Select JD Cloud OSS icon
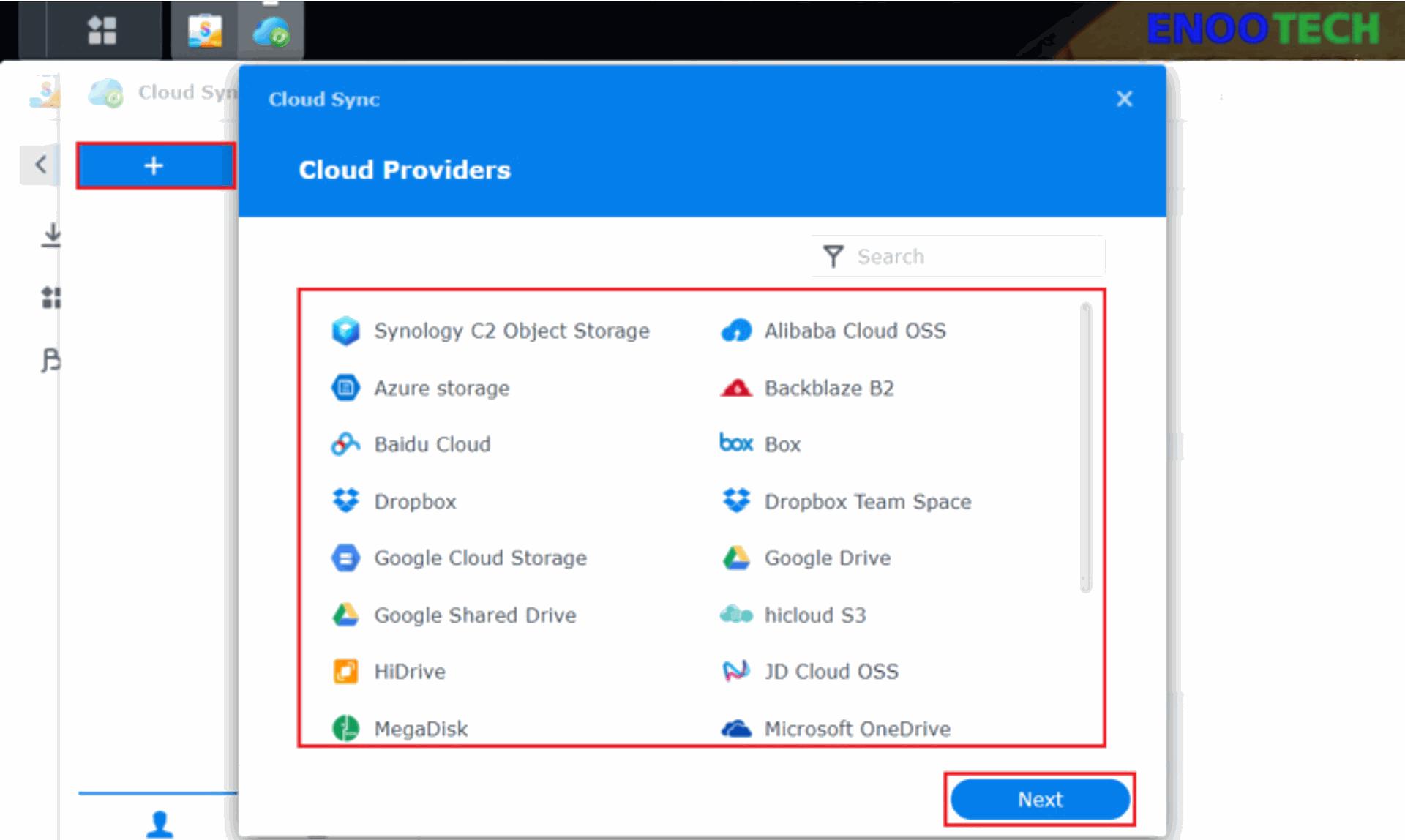 tap(736, 671)
